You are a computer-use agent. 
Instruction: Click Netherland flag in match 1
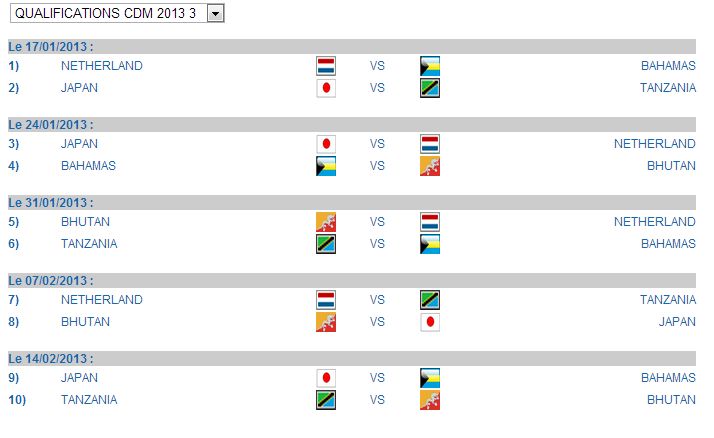point(326,66)
